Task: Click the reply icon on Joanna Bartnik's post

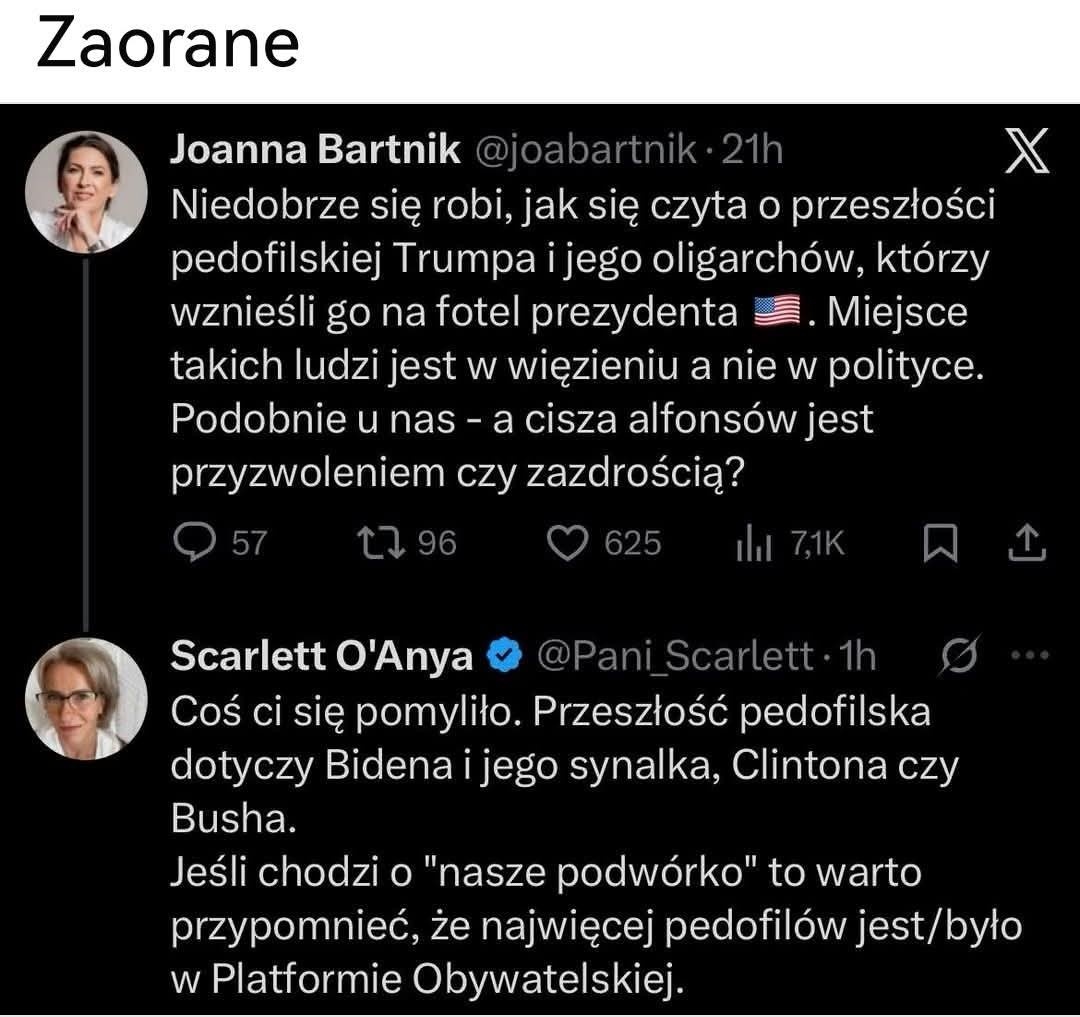Action: tap(191, 541)
